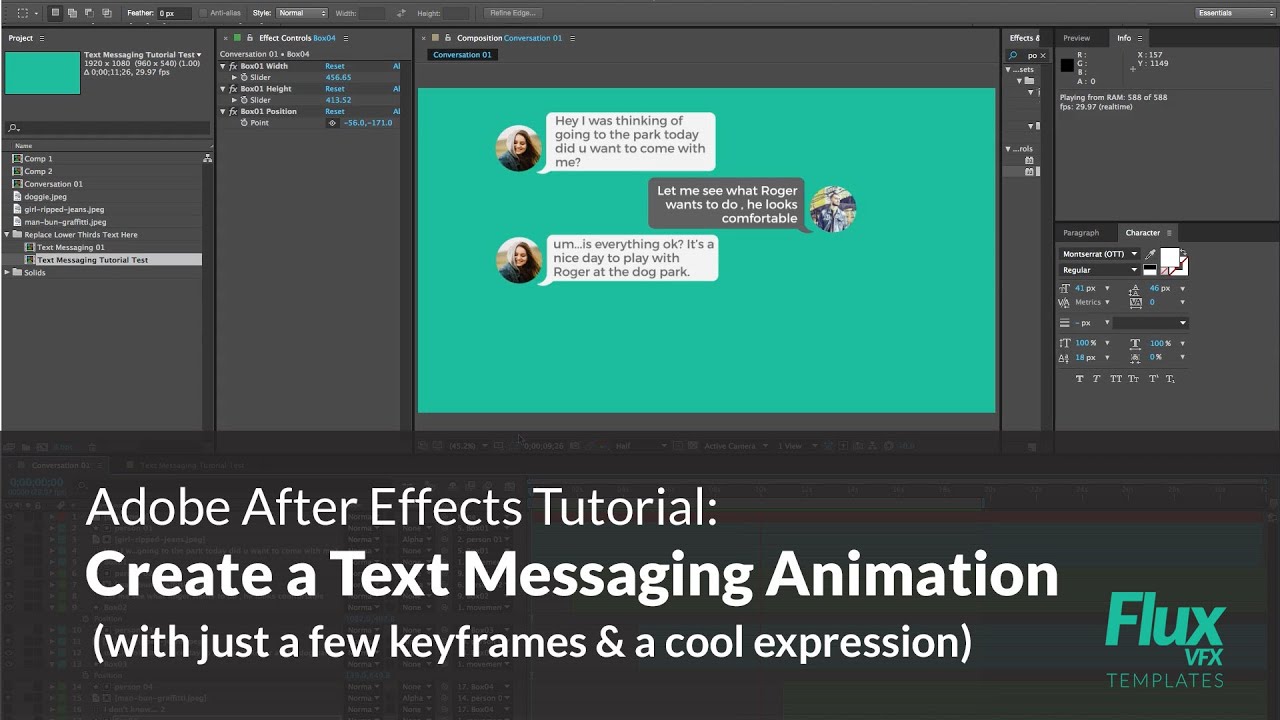Open the stroke type dropdown in Character panel

tap(1151, 323)
